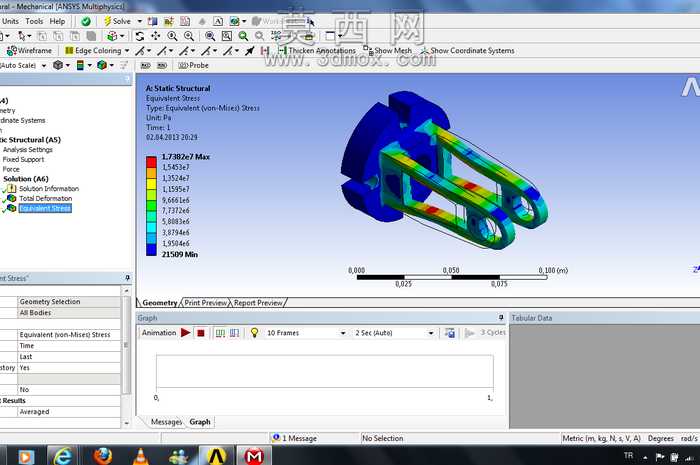Select Solution (A6) tree node

(26, 179)
